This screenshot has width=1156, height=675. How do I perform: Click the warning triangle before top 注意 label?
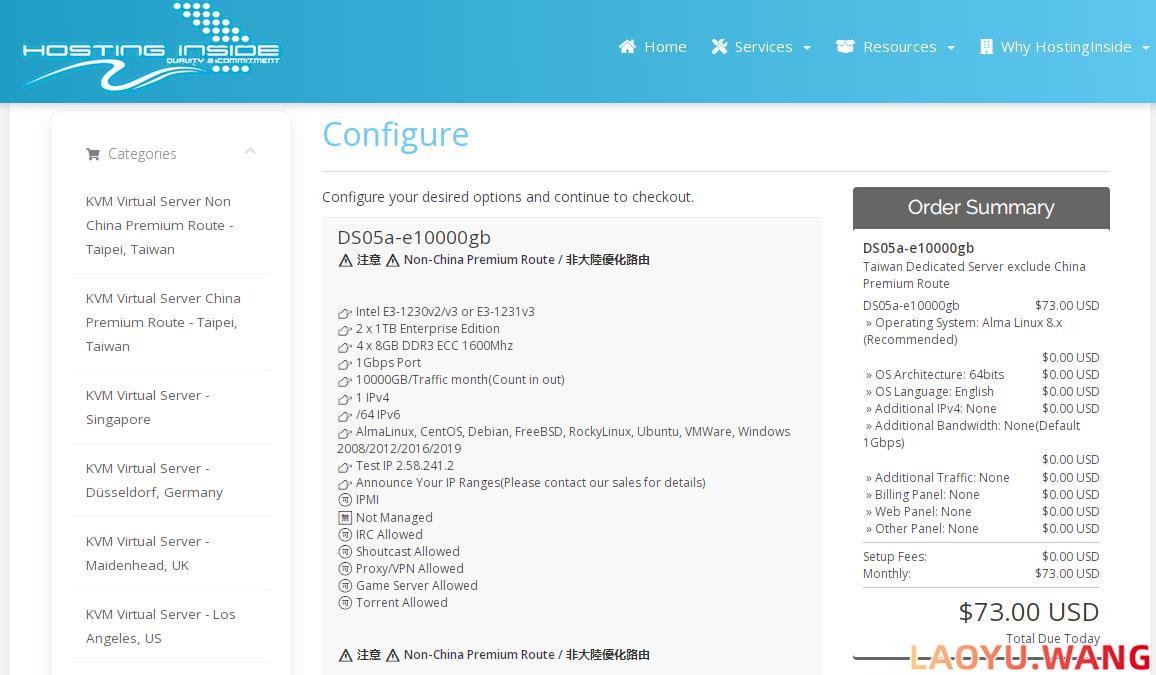[x=345, y=260]
